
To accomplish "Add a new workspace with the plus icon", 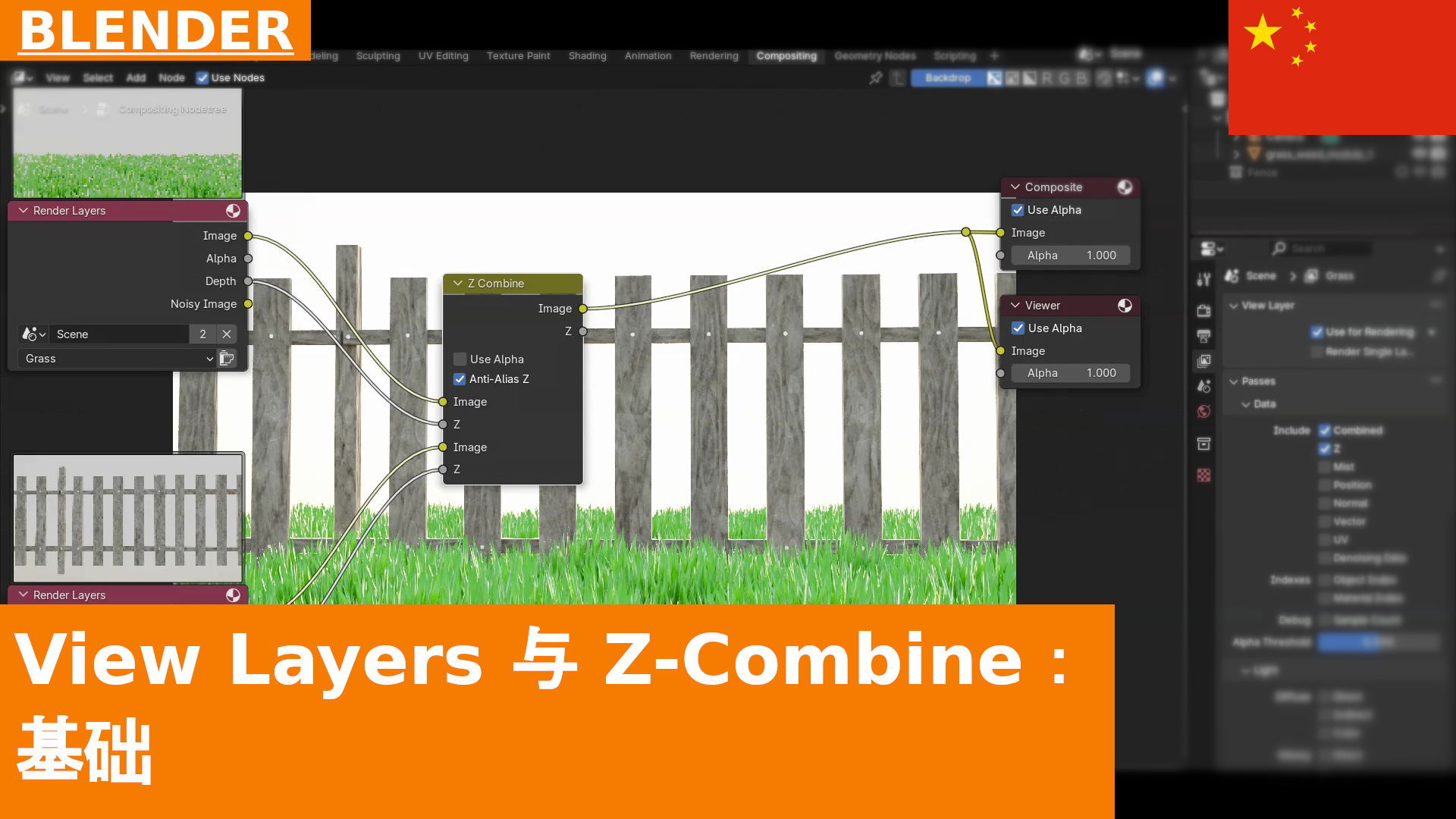I will point(994,55).
